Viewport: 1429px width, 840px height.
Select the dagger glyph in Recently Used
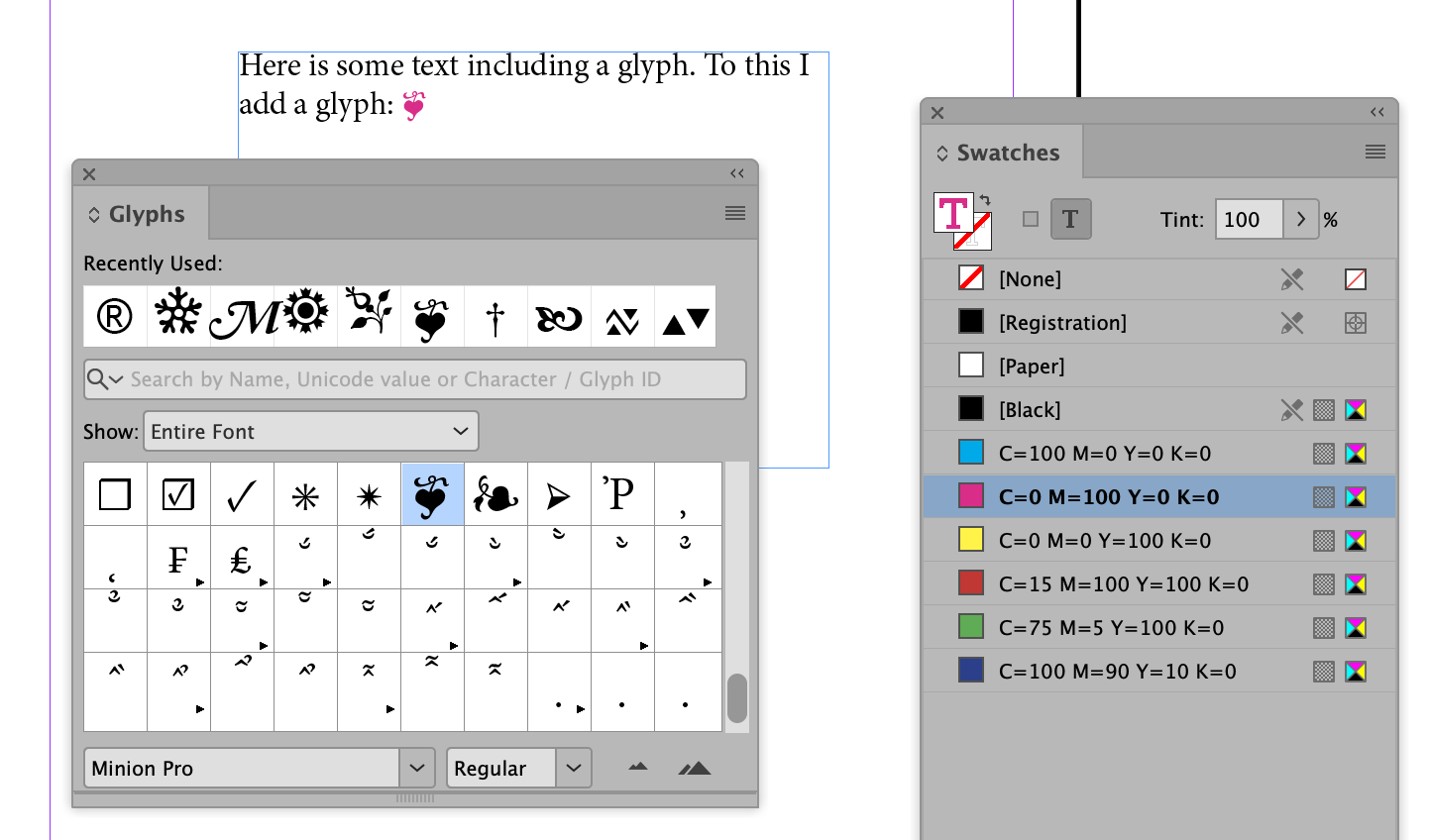495,315
